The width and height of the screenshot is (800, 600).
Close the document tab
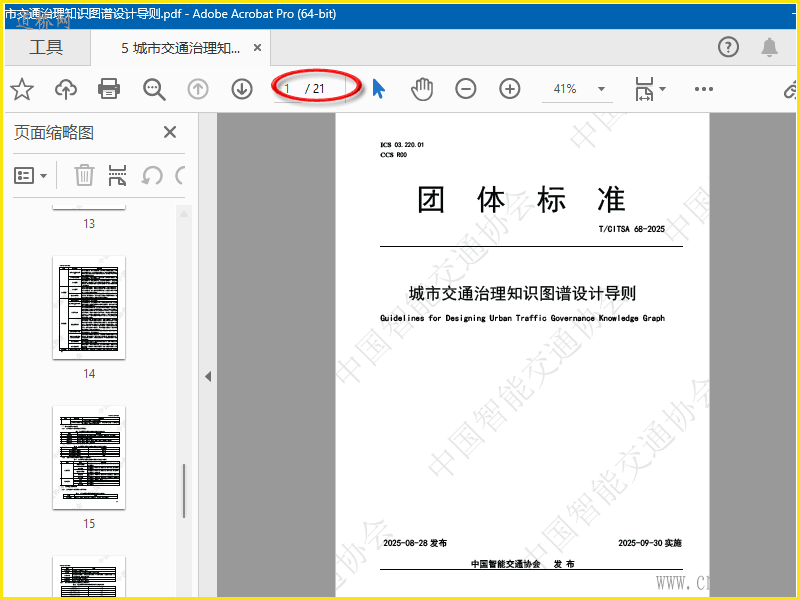pos(258,47)
